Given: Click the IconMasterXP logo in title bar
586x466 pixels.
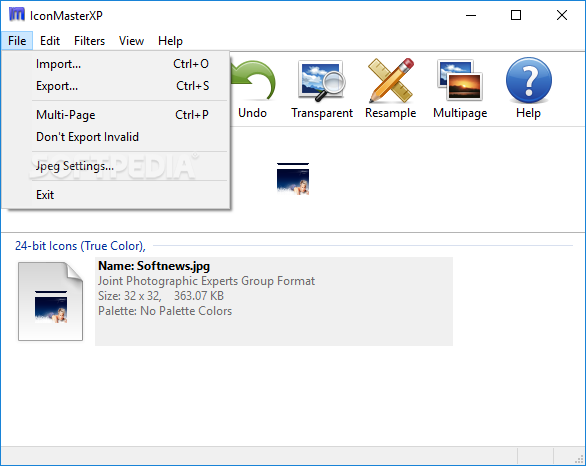Looking at the screenshot, I should [x=17, y=15].
